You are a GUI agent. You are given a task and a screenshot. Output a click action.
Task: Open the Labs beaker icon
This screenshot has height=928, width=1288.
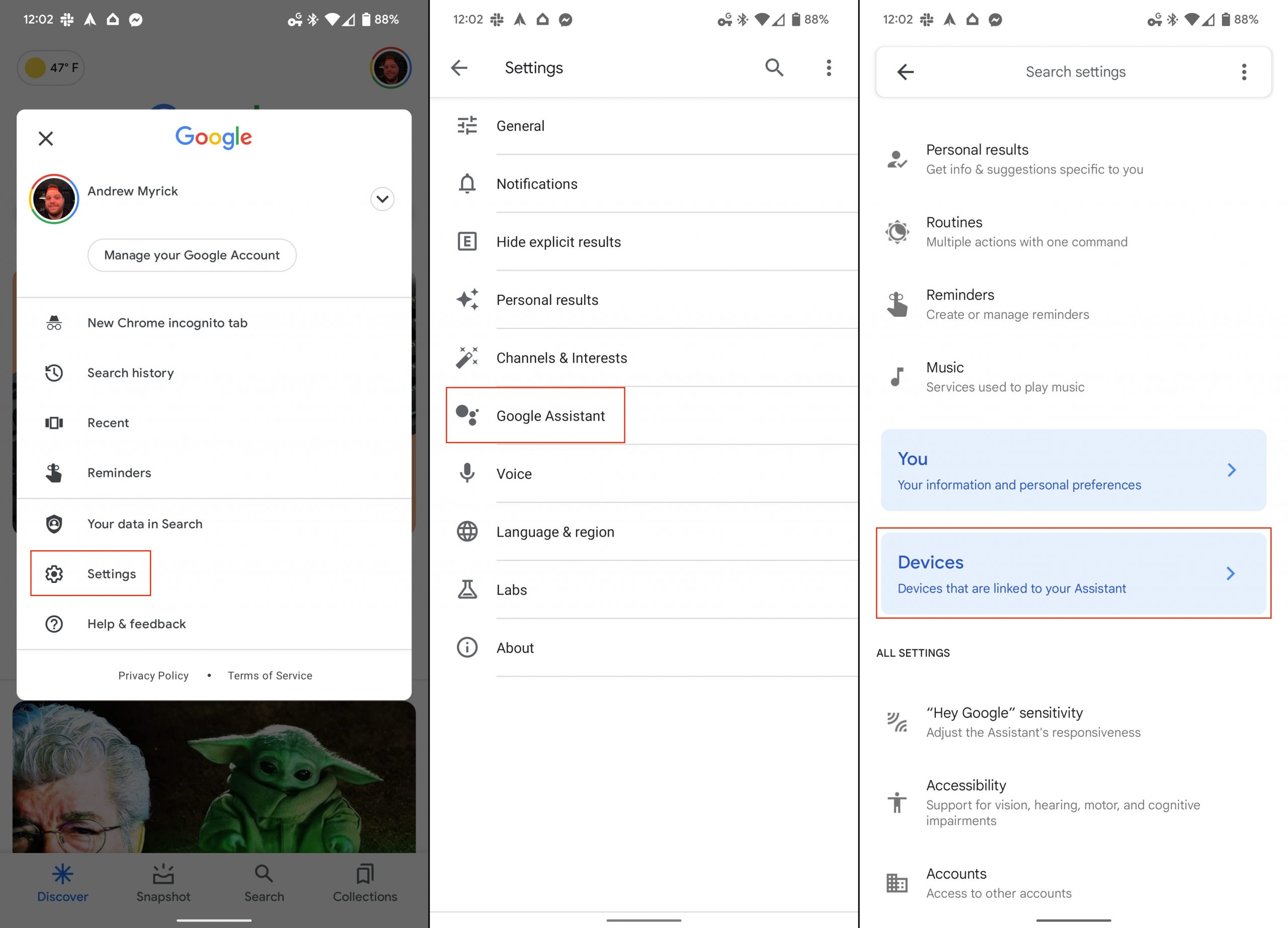click(466, 590)
